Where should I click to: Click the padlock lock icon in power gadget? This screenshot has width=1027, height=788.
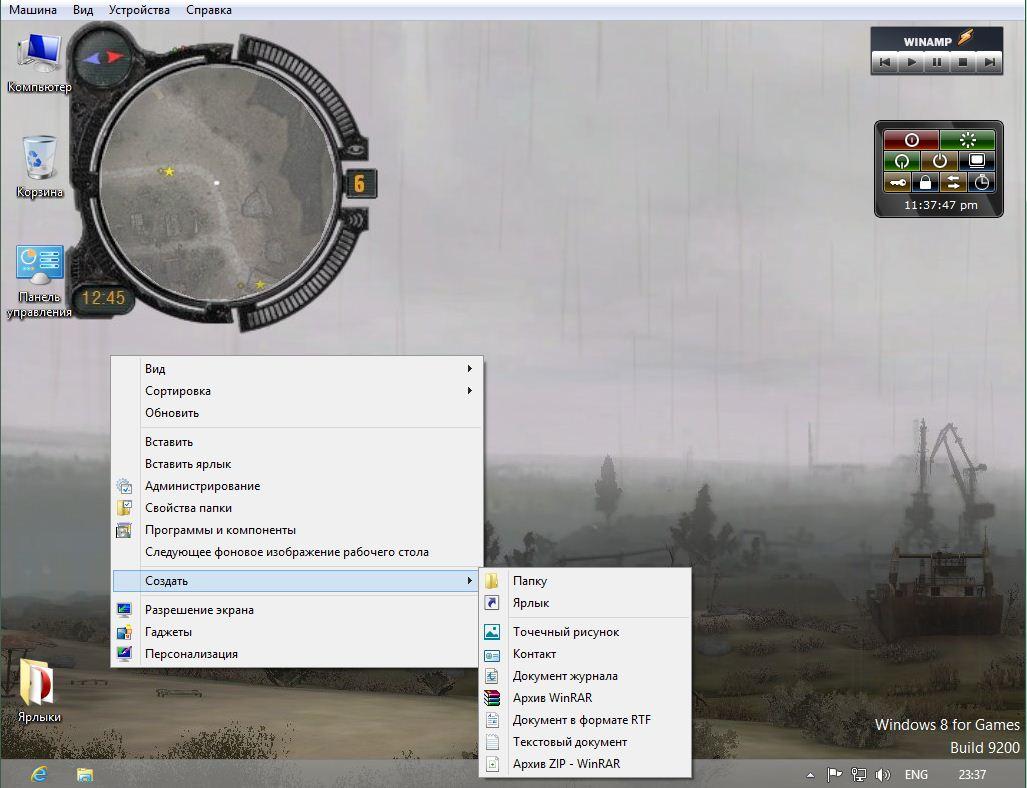click(925, 182)
